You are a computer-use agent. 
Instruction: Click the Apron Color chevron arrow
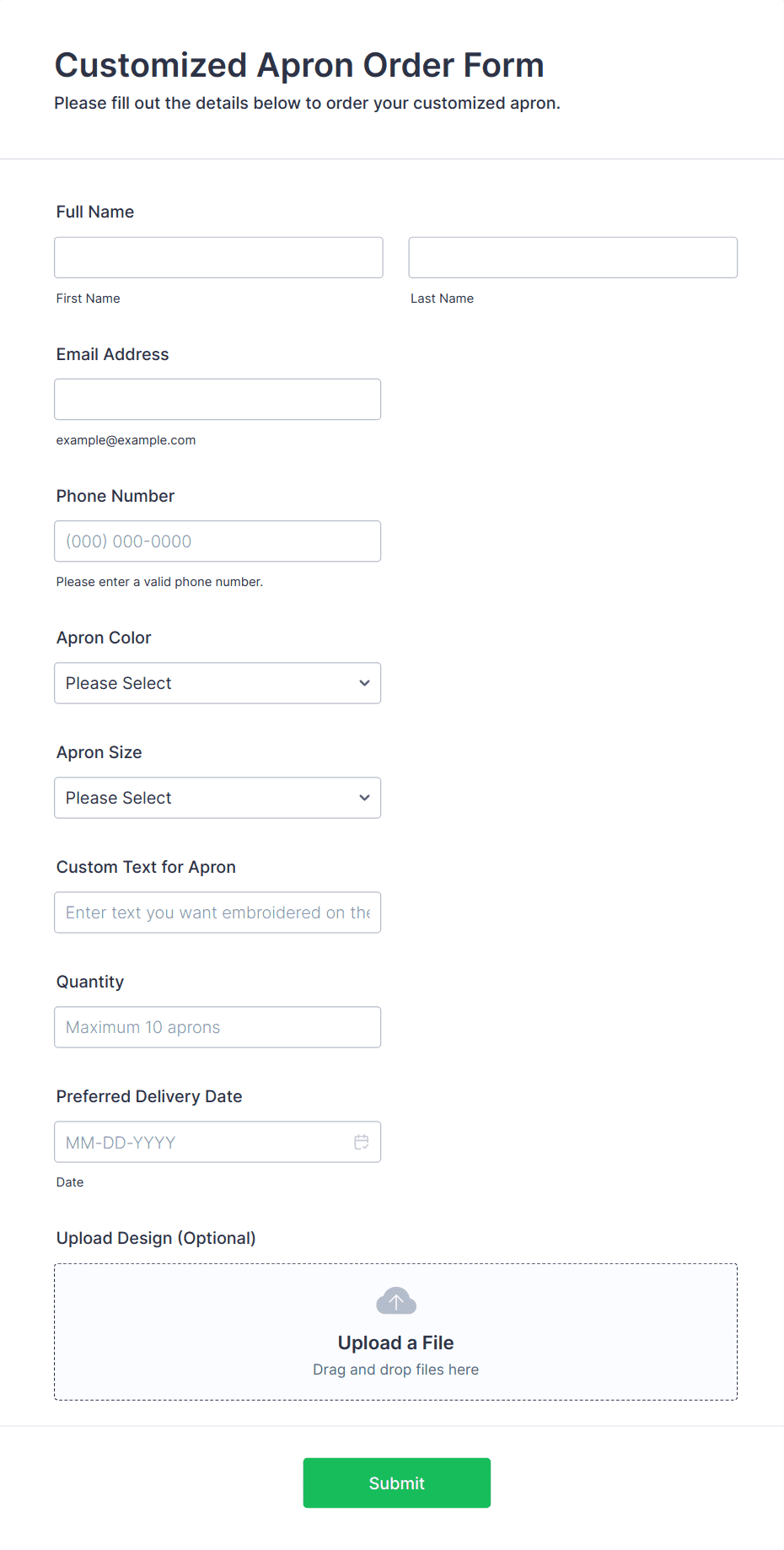[x=364, y=683]
